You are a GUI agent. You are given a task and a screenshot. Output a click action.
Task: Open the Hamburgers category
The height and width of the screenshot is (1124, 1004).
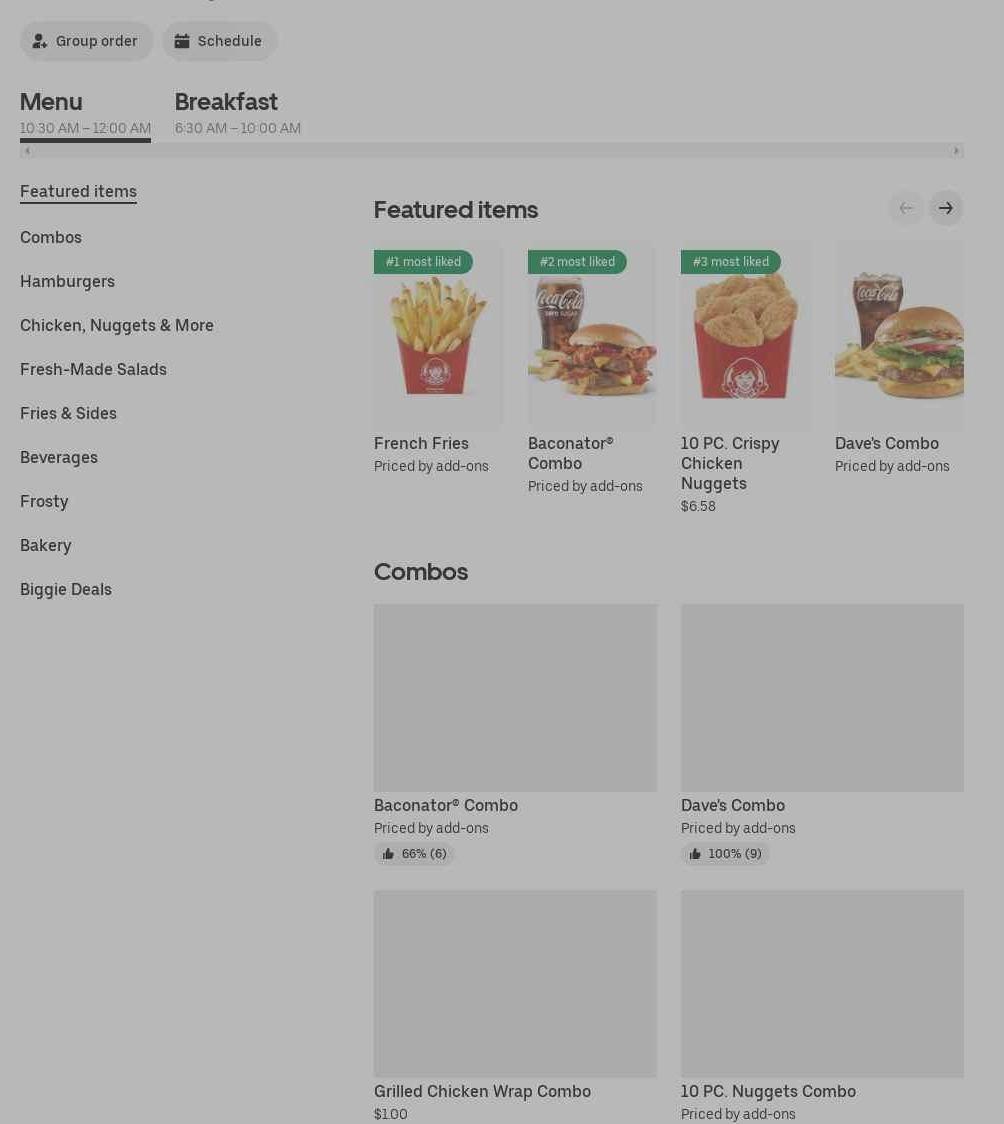tap(67, 281)
